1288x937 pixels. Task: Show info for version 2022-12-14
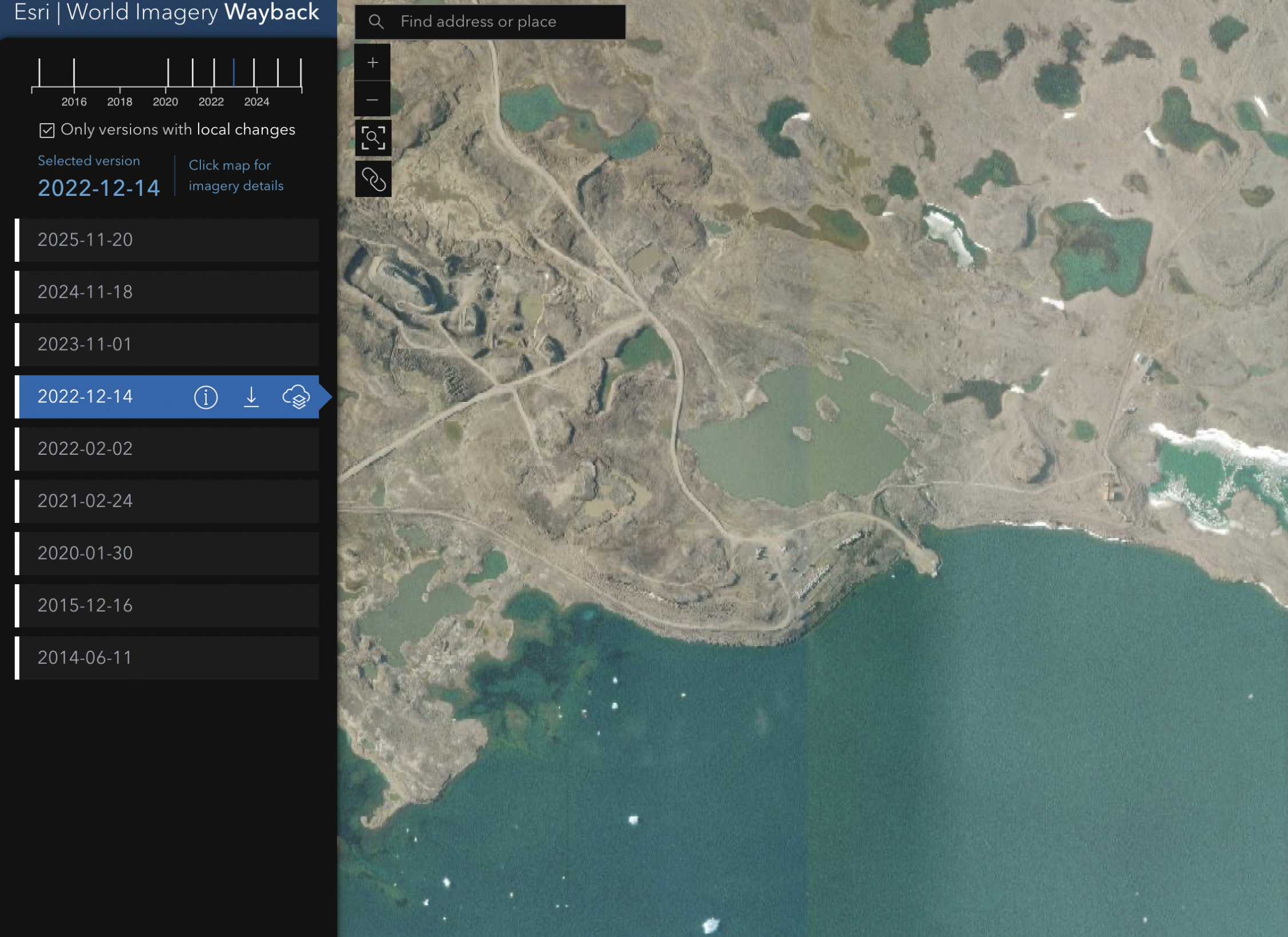[206, 397]
